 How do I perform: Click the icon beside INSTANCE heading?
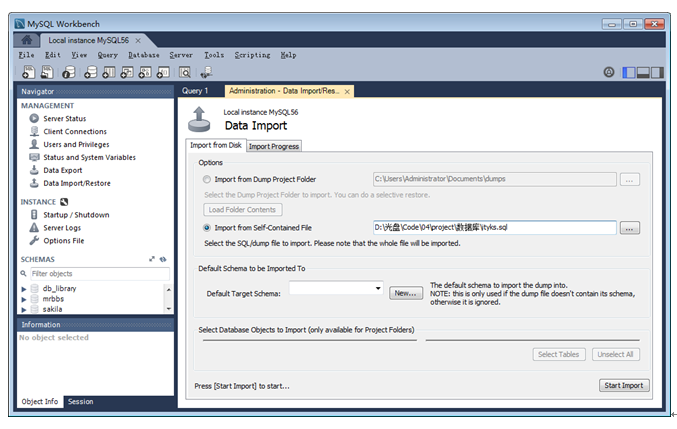[64, 202]
